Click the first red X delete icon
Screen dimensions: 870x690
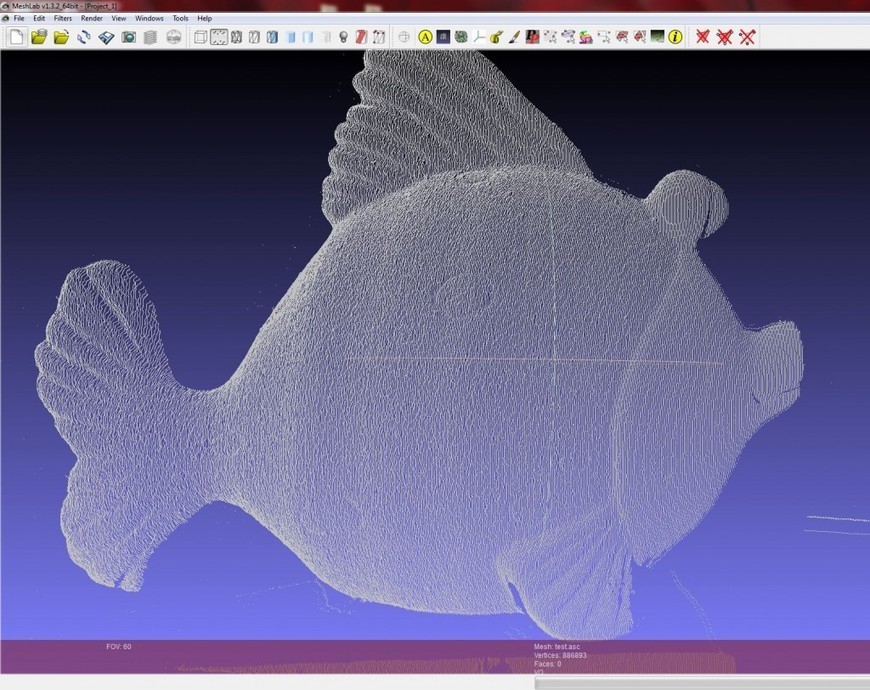click(703, 37)
